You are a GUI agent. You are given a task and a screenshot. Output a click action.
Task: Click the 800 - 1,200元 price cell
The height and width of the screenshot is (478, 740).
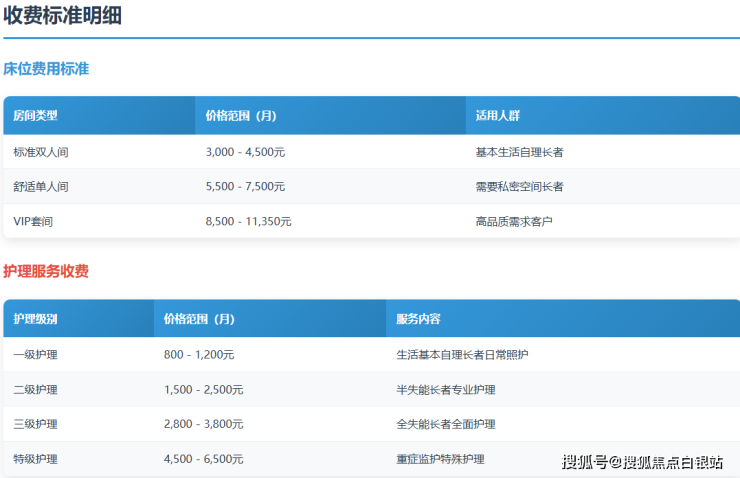(x=199, y=355)
